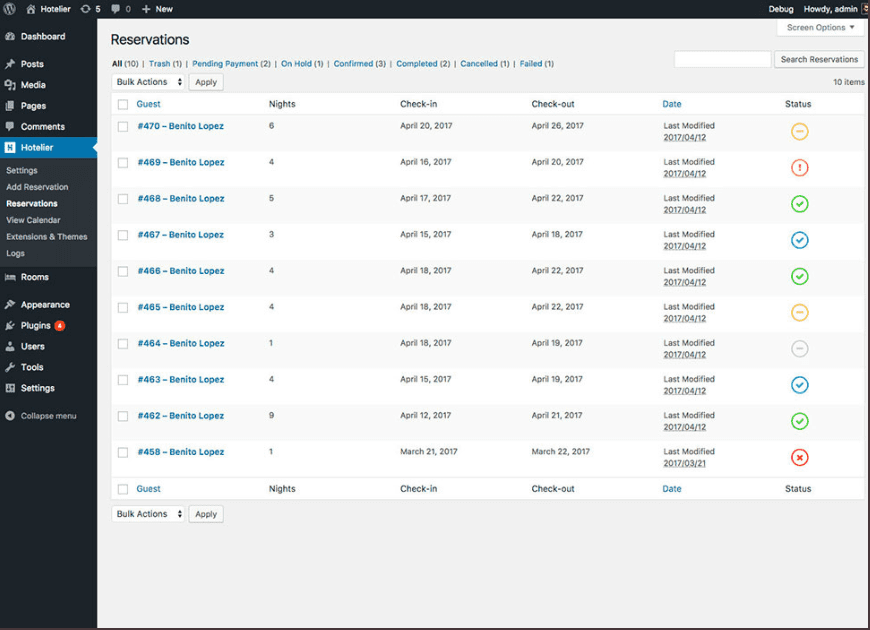Check the box for reservation #469

tap(123, 163)
